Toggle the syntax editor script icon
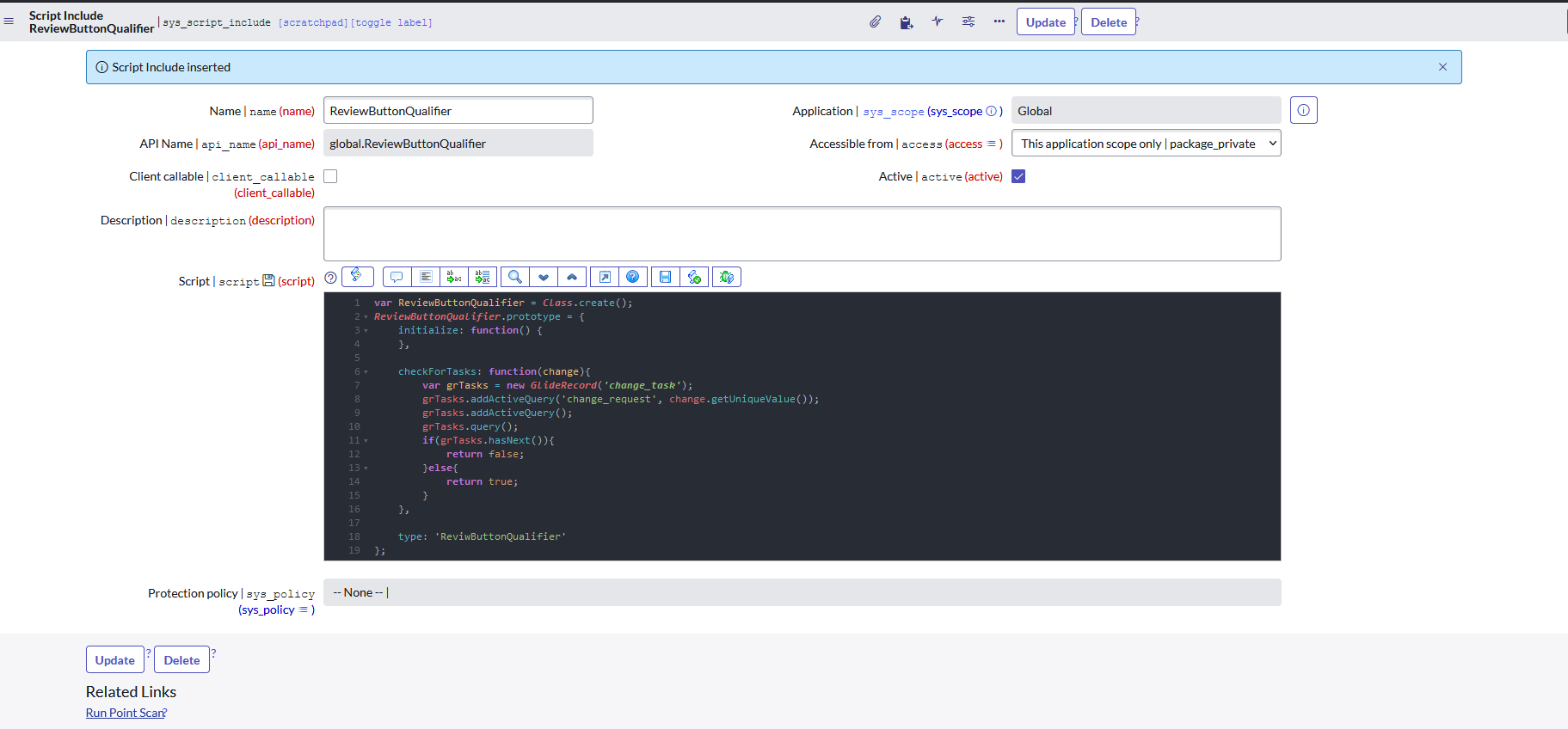The height and width of the screenshot is (729, 1568). coord(357,276)
